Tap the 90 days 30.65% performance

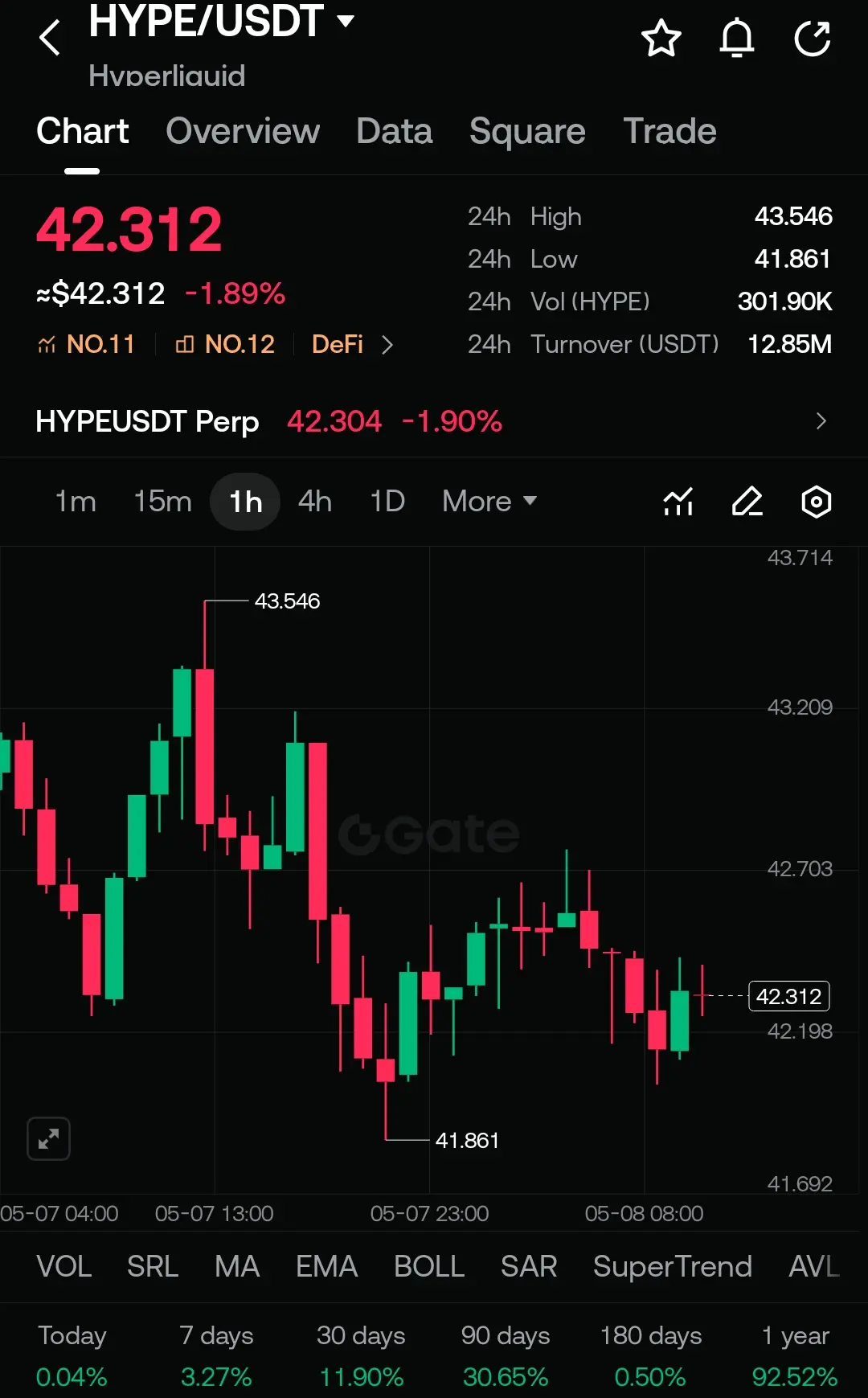point(506,1356)
